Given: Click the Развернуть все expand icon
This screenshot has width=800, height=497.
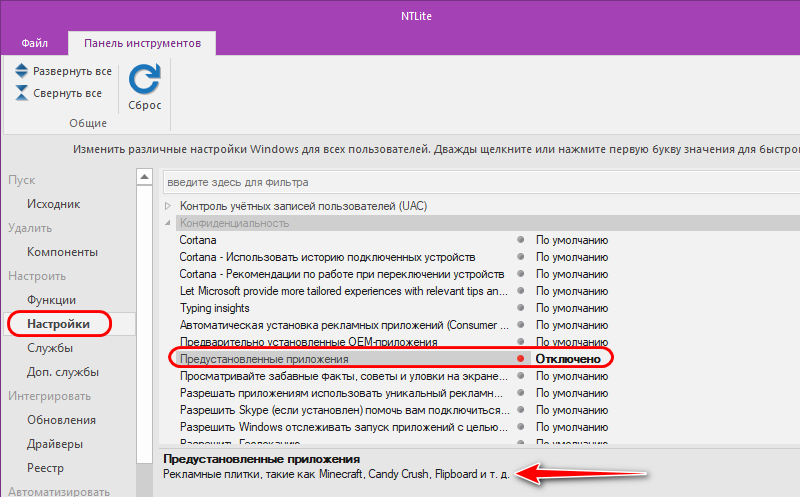Looking at the screenshot, I should 21,71.
